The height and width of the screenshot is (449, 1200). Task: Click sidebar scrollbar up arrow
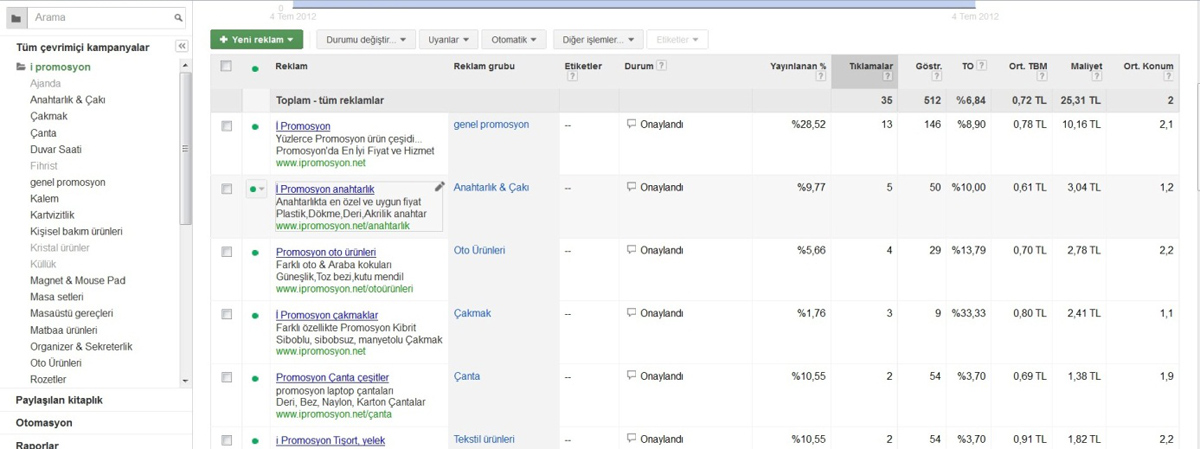point(185,64)
